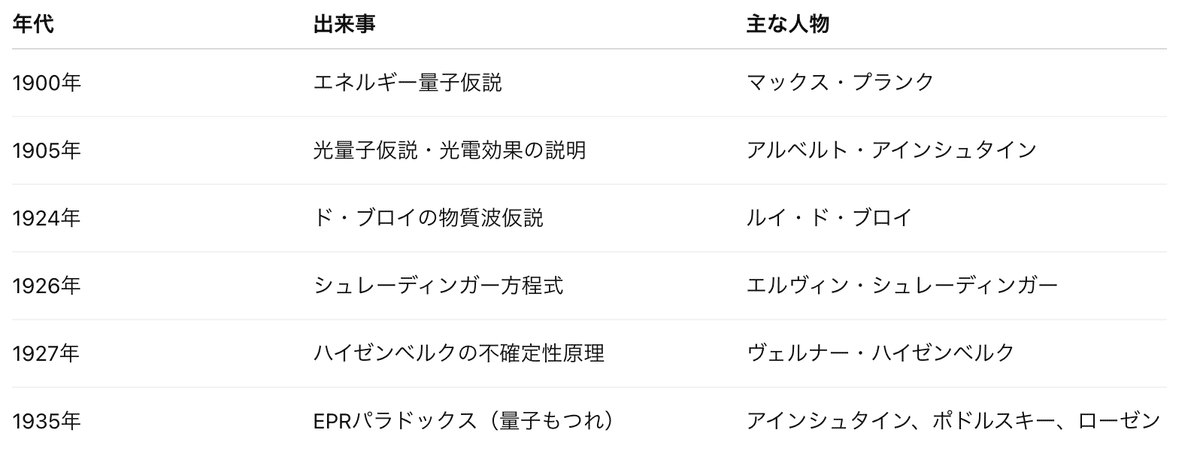The height and width of the screenshot is (460, 1200).
Task: Select ハイゼンベルクの不確定性原理 text
Action: pos(459,353)
